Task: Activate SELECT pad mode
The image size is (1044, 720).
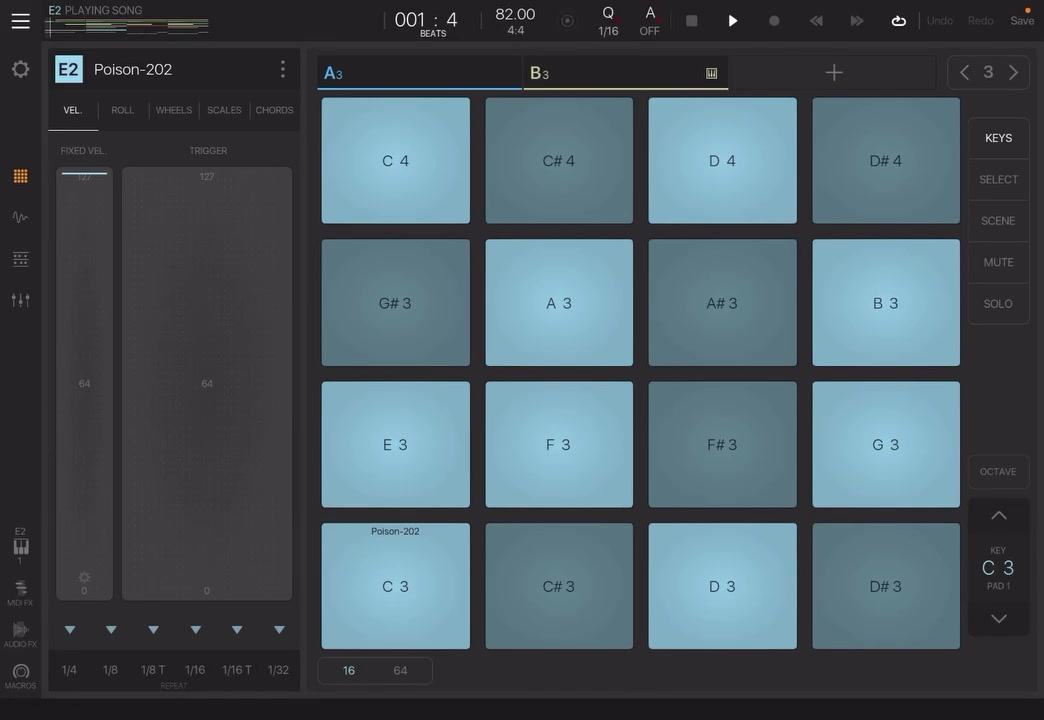Action: [998, 180]
